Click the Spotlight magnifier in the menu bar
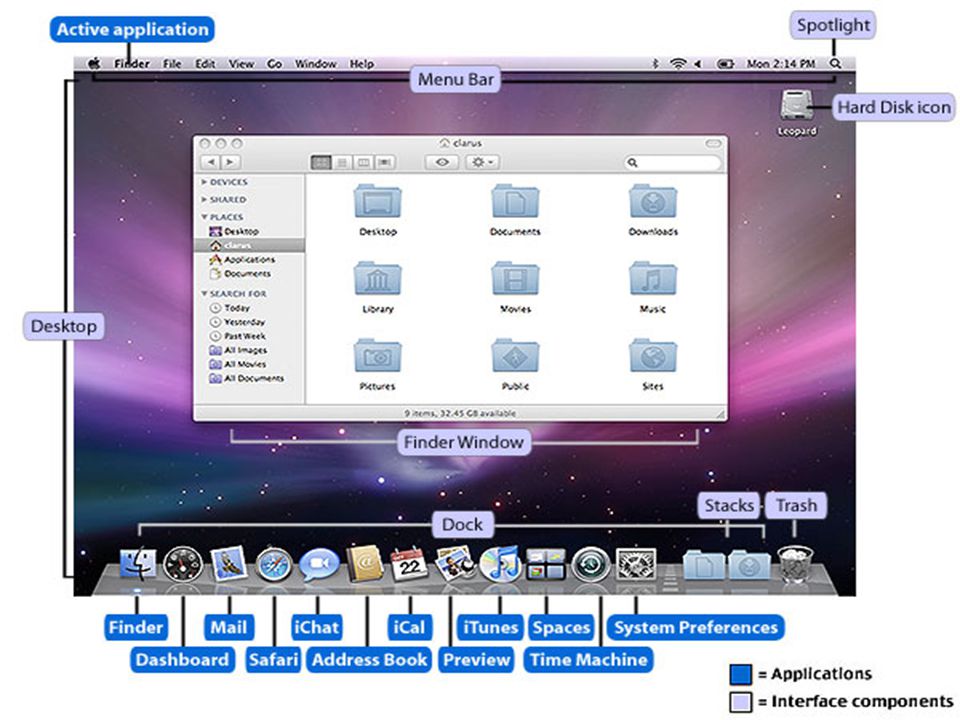 [835, 63]
